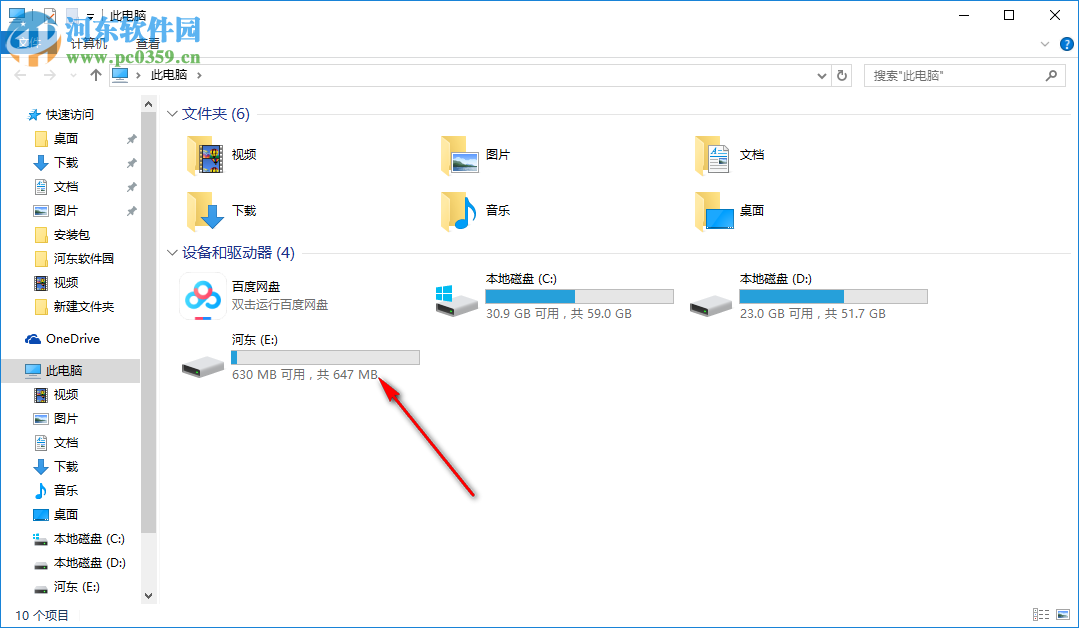Open the 桌面 folder in main pane
Screen dimensions: 1079x628
(x=714, y=211)
